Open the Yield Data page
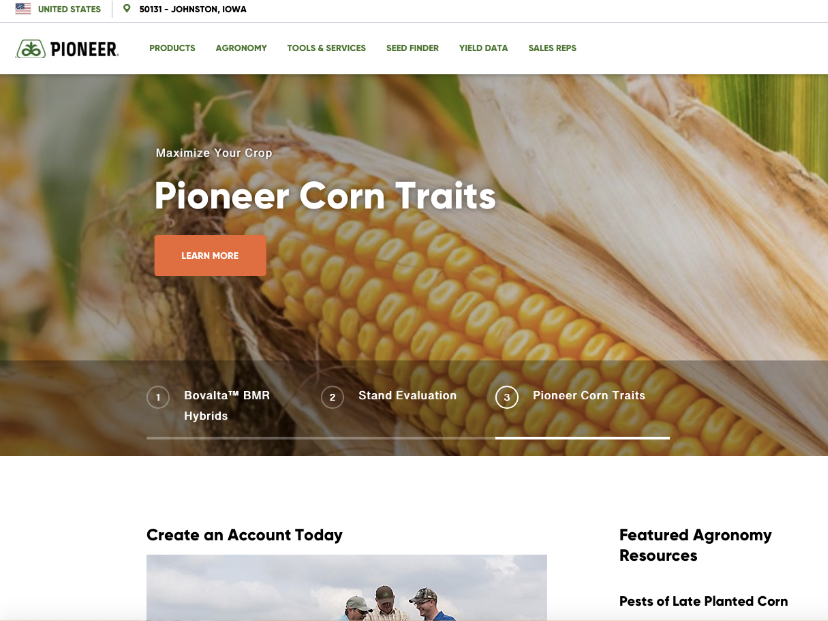The image size is (828, 621). point(483,48)
